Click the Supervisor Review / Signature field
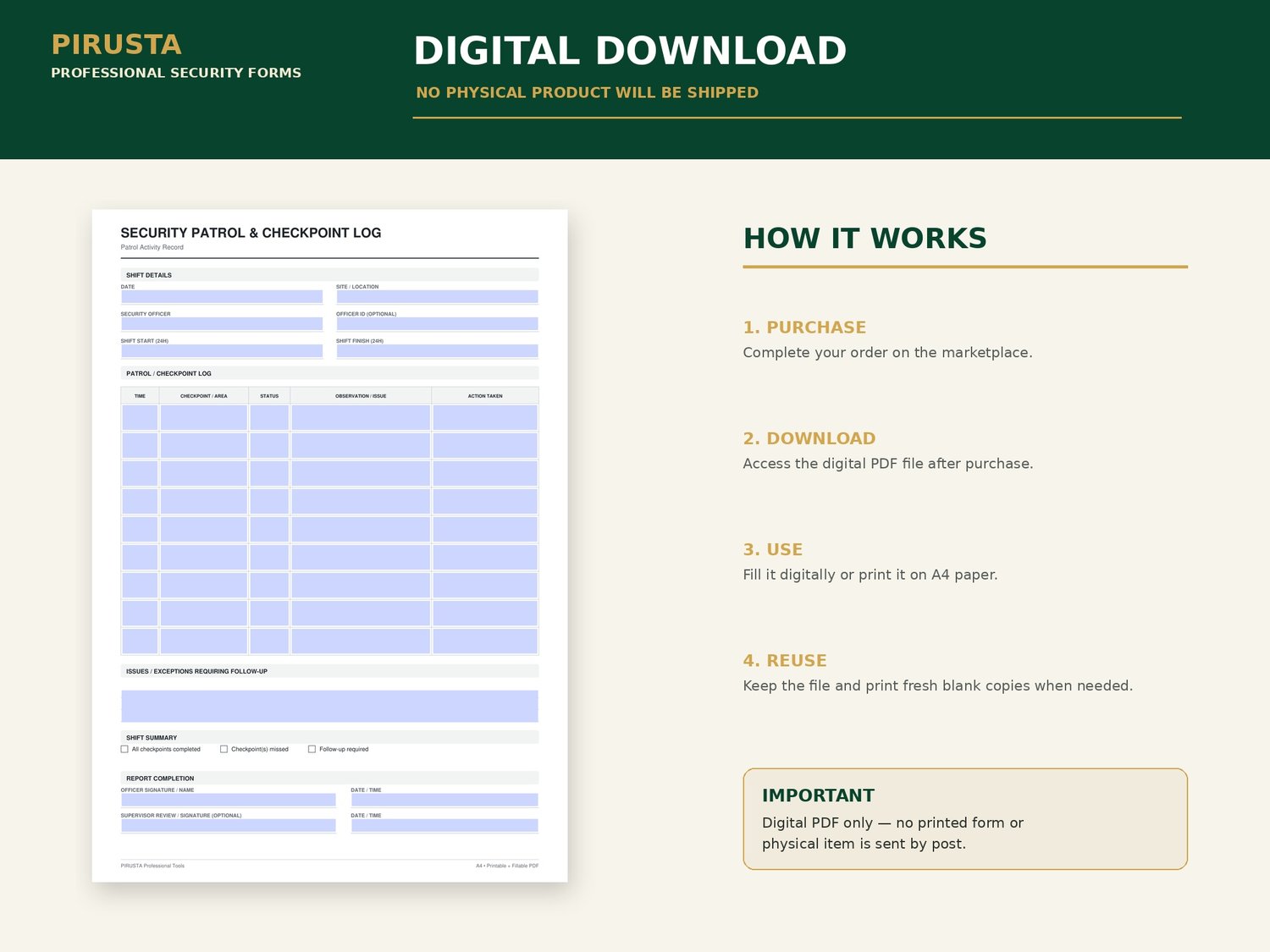 (x=229, y=825)
